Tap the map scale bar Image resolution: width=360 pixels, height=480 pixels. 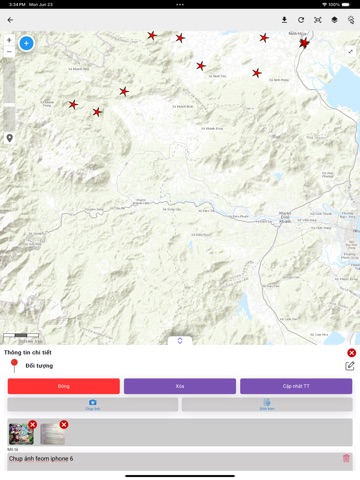pyautogui.click(x=21, y=335)
